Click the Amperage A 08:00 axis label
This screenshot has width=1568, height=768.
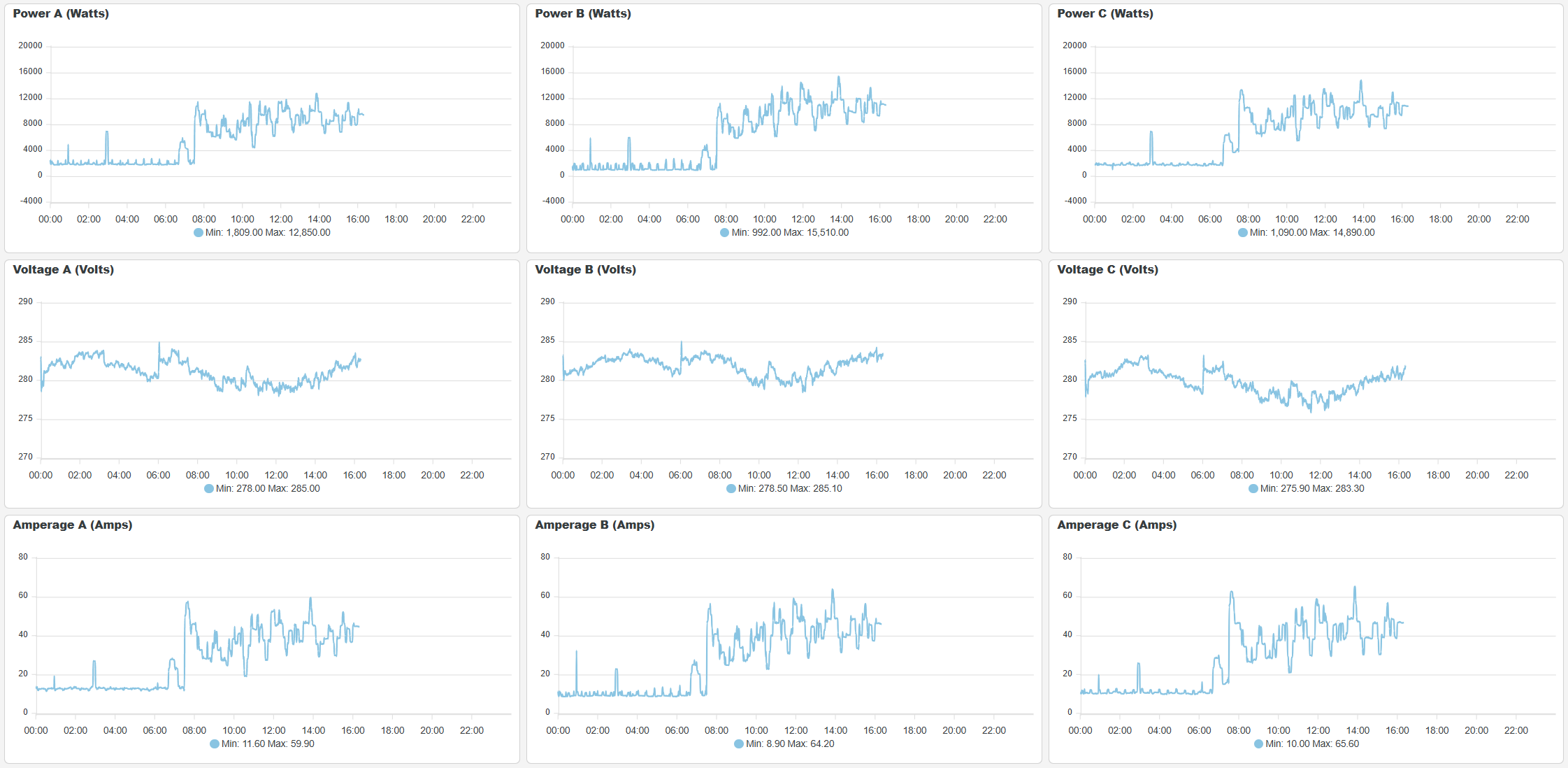194,731
